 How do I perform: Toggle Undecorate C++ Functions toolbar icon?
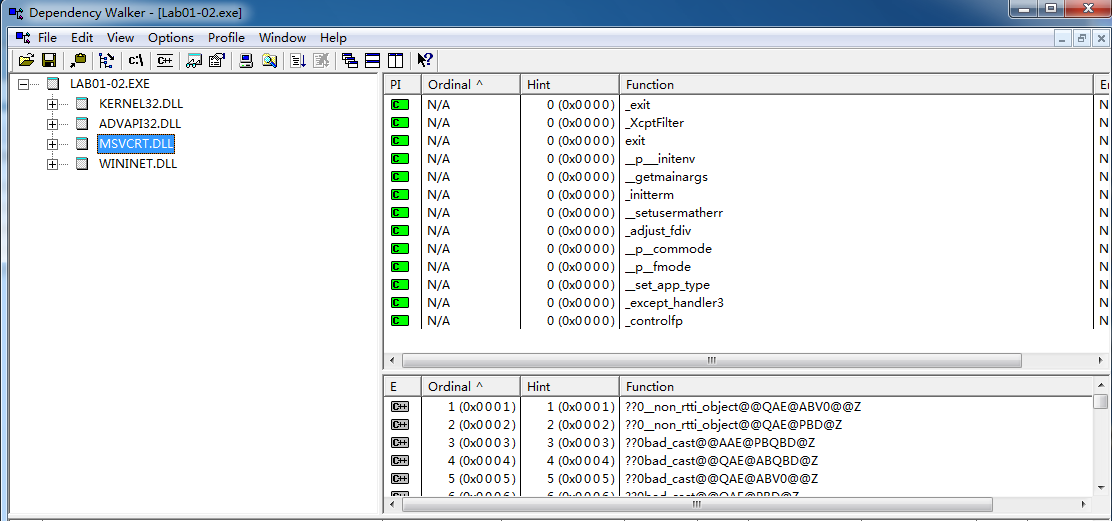coord(165,60)
